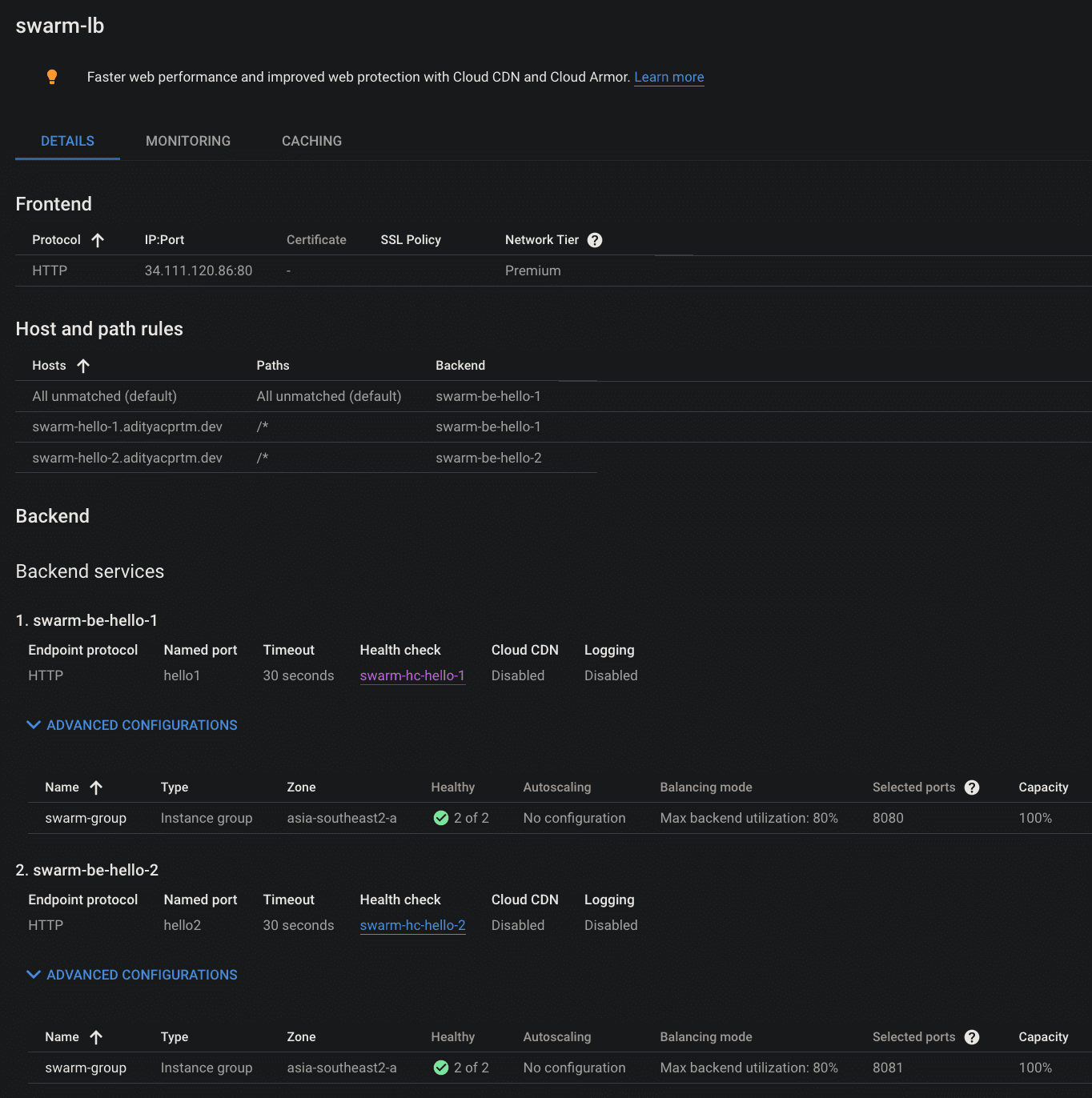
Task: Open the swarm-hc-hello-1 health check link
Action: 413,675
